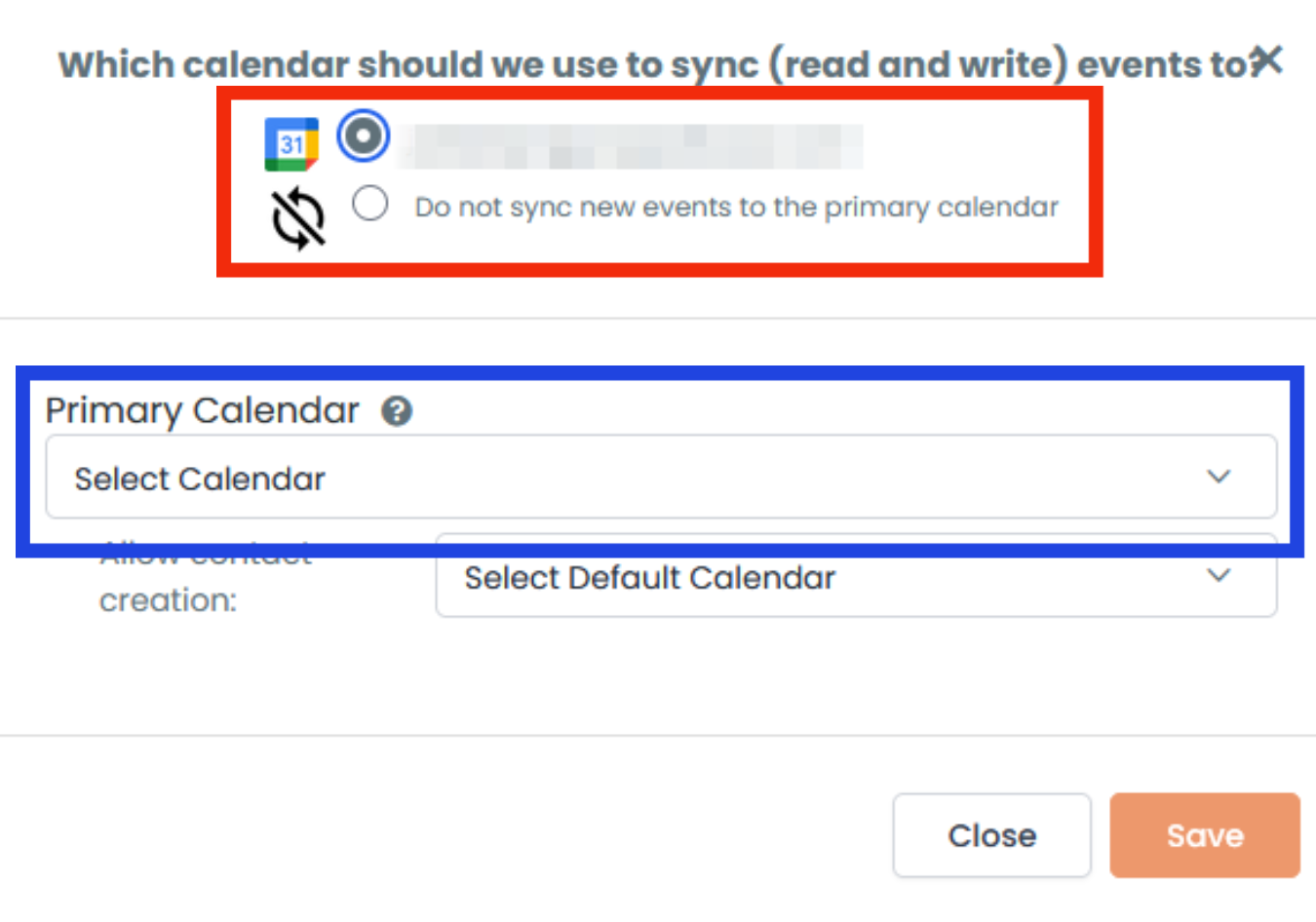Click the "Select Default Calendar" placeholder text

[650, 578]
